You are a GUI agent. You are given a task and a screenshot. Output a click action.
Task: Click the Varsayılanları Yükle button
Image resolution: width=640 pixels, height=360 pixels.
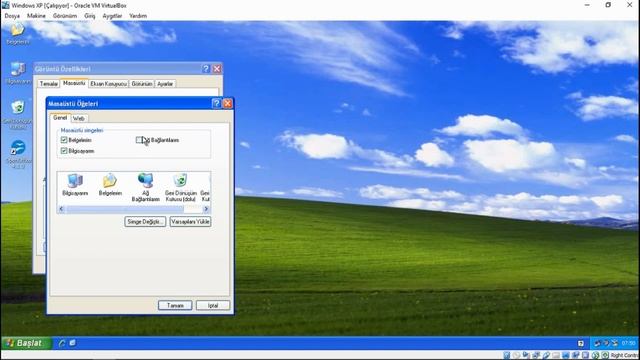[x=190, y=222]
